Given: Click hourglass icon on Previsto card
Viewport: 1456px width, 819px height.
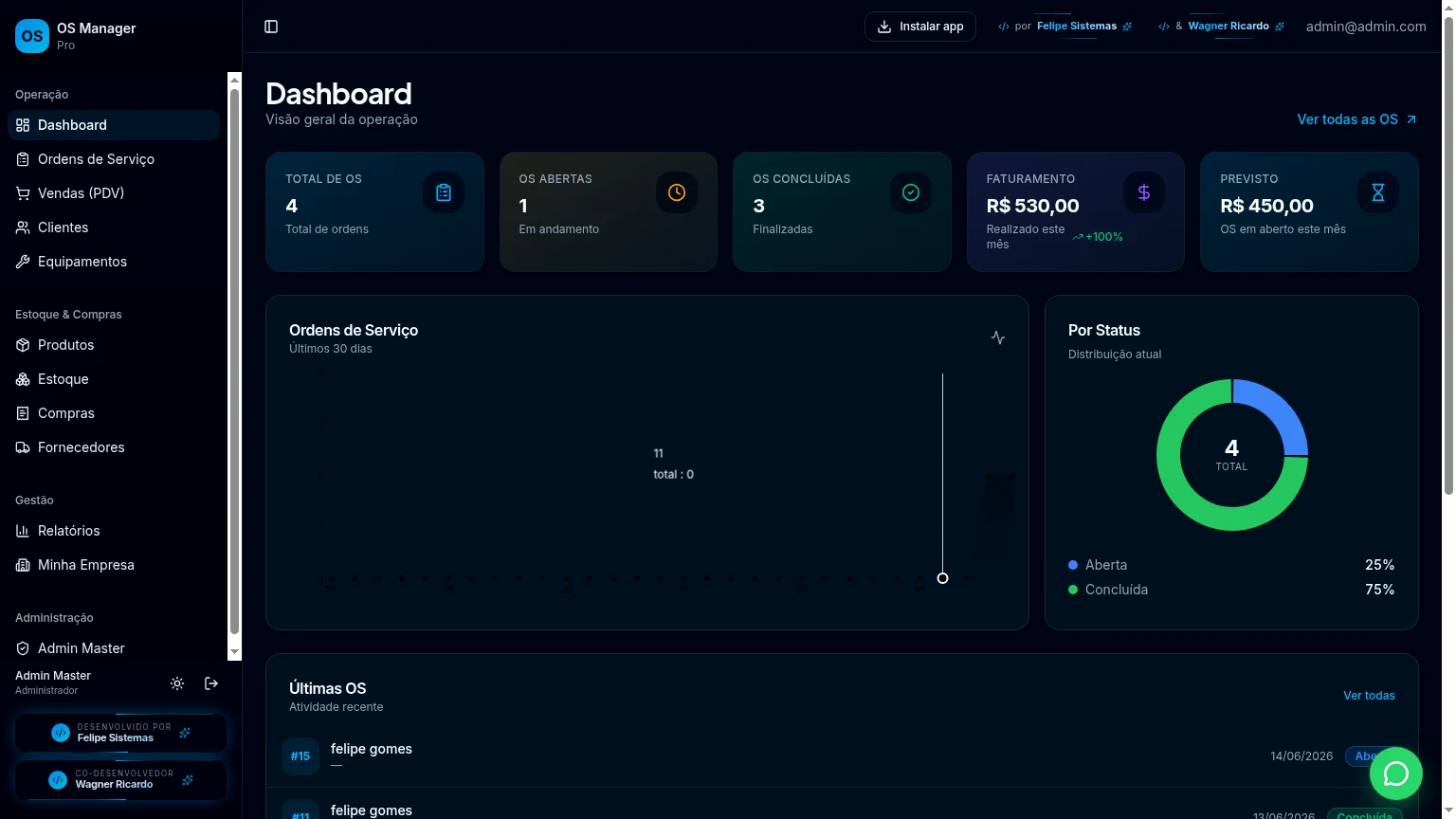Looking at the screenshot, I should 1378,192.
